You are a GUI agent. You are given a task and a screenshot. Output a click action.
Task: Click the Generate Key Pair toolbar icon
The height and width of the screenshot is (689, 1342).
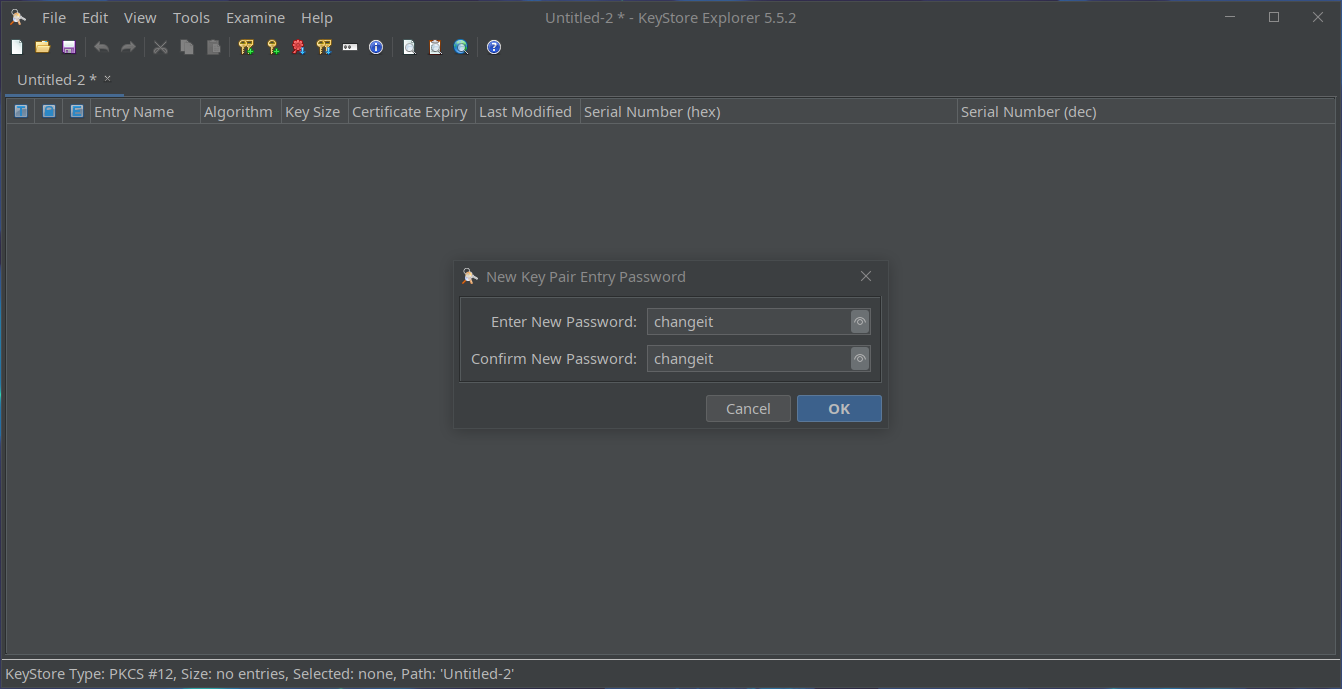click(246, 47)
